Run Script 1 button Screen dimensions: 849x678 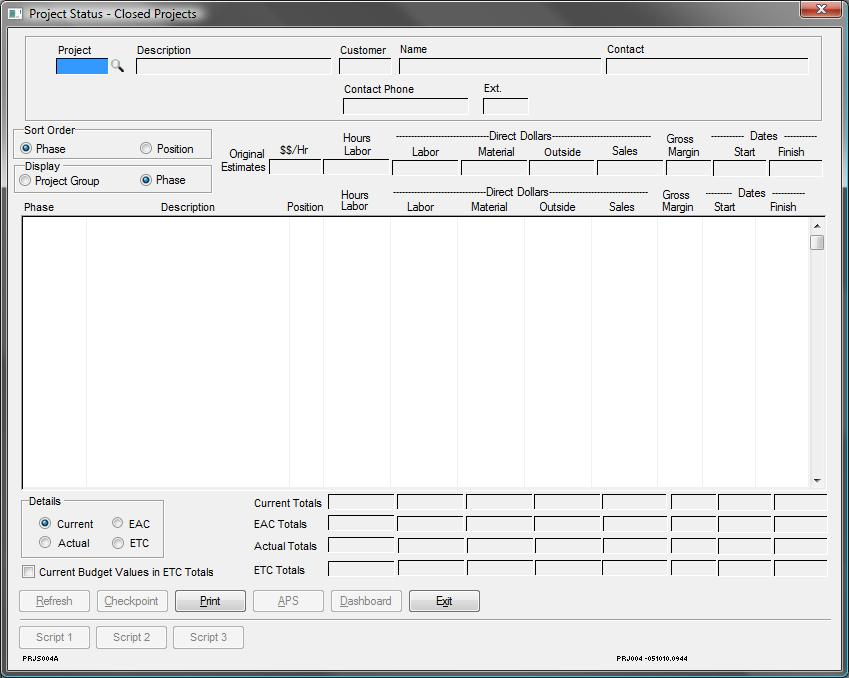click(x=54, y=637)
